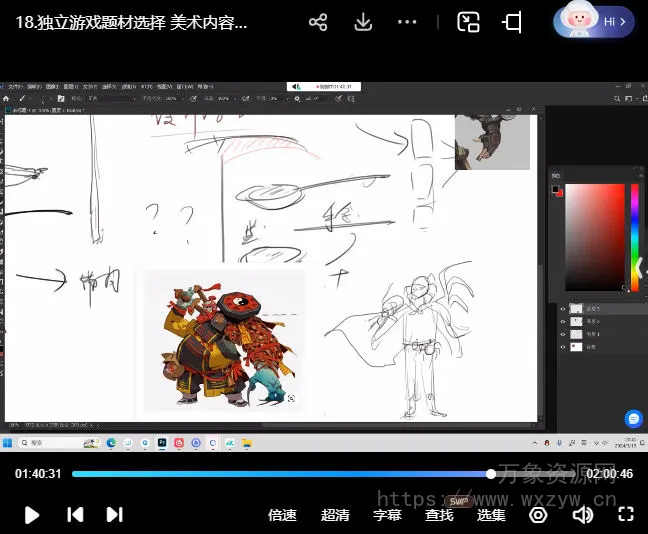The width and height of the screenshot is (648, 534).
Task: Skip to the previous video
Action: click(75, 515)
